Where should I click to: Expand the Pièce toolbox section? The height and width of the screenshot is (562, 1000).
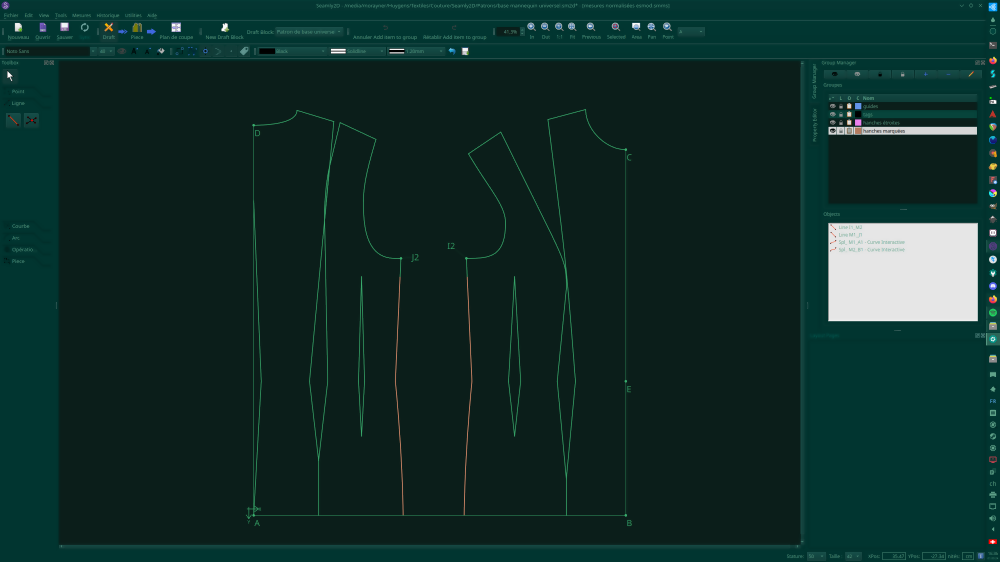[18, 262]
